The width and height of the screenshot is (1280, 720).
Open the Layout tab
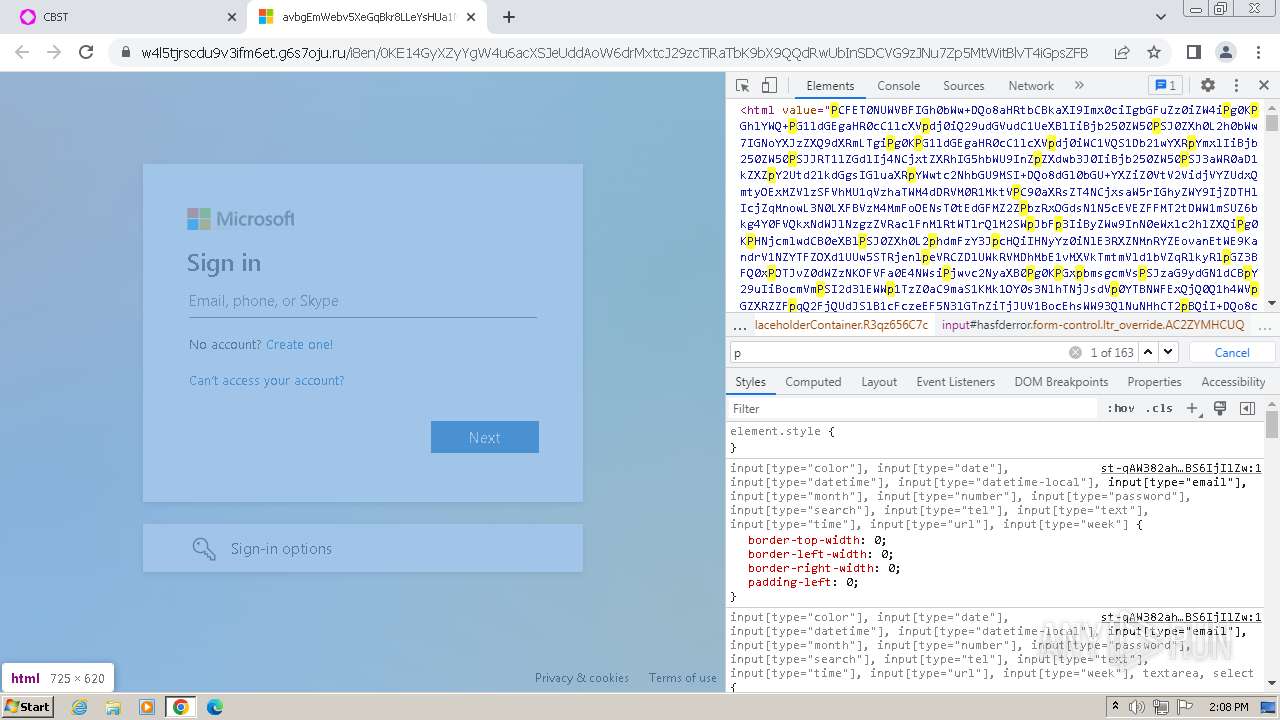879,382
